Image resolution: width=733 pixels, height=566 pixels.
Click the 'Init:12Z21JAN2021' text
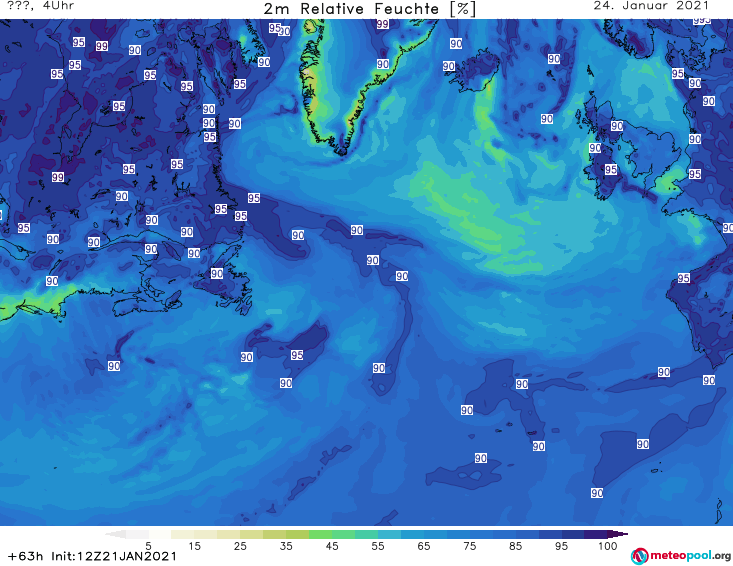click(x=114, y=556)
